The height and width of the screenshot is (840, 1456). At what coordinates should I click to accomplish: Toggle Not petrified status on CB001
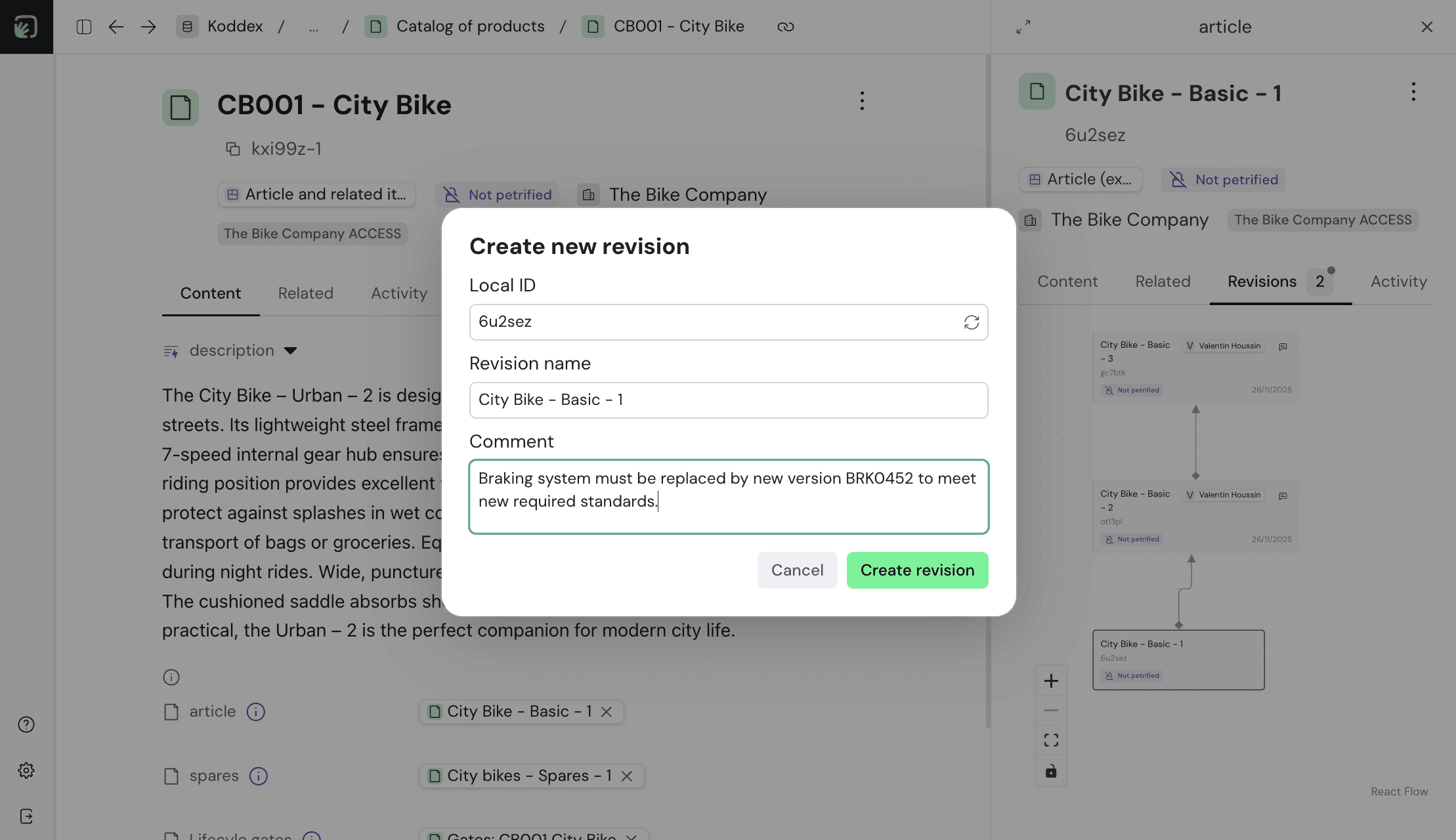497,195
